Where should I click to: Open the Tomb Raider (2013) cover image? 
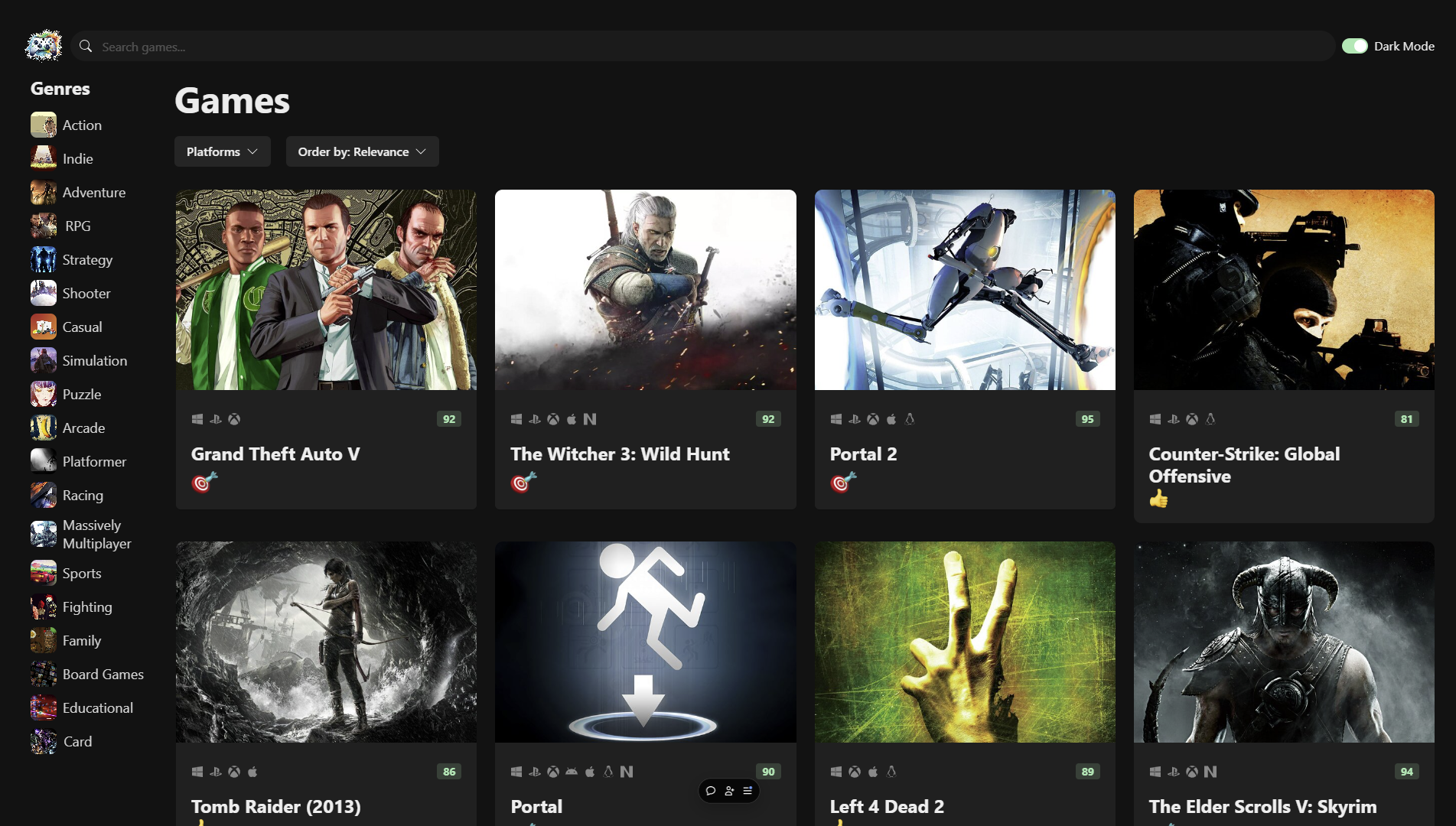tap(326, 642)
